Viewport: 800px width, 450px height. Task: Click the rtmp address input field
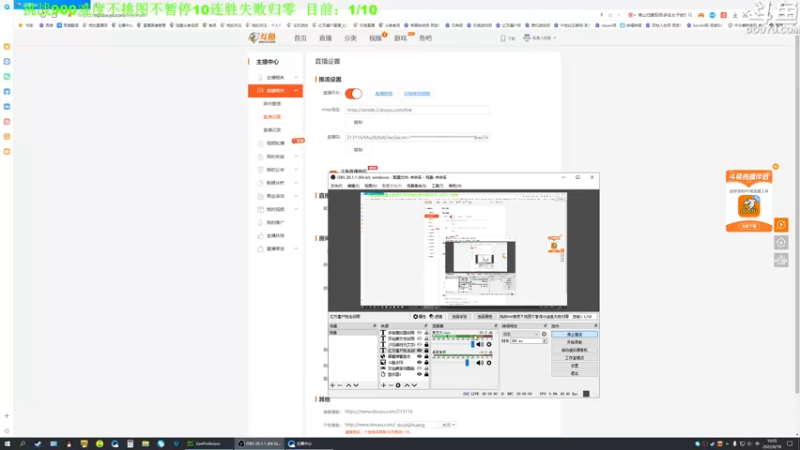(417, 110)
